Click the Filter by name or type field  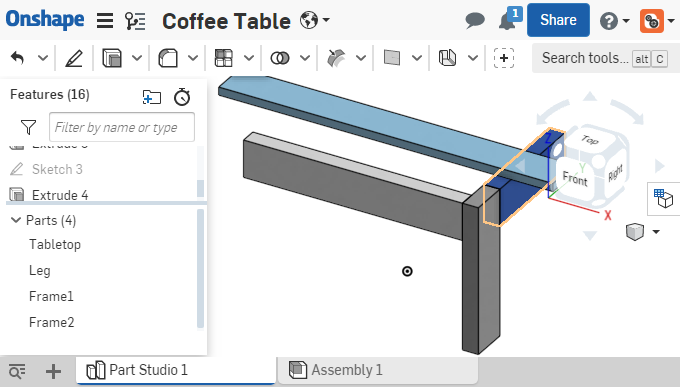[122, 127]
